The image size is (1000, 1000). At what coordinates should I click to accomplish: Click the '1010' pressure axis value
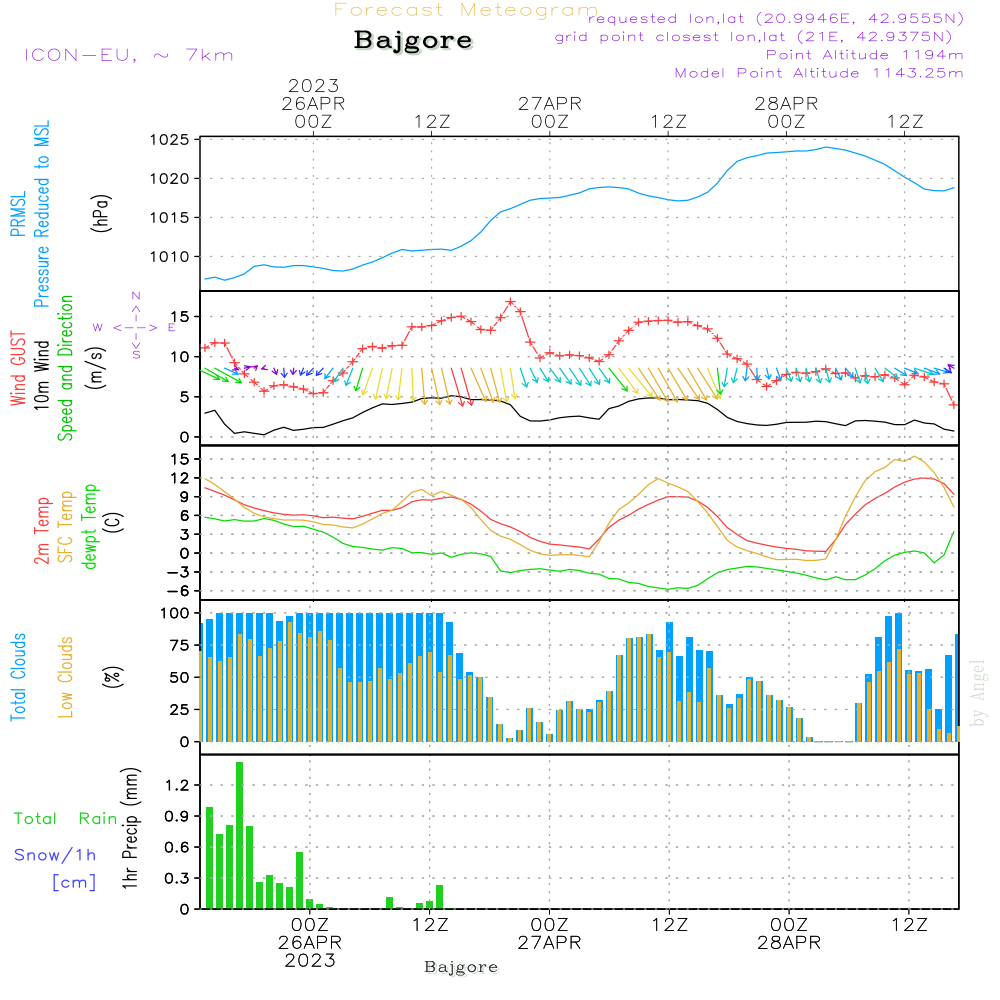[170, 257]
